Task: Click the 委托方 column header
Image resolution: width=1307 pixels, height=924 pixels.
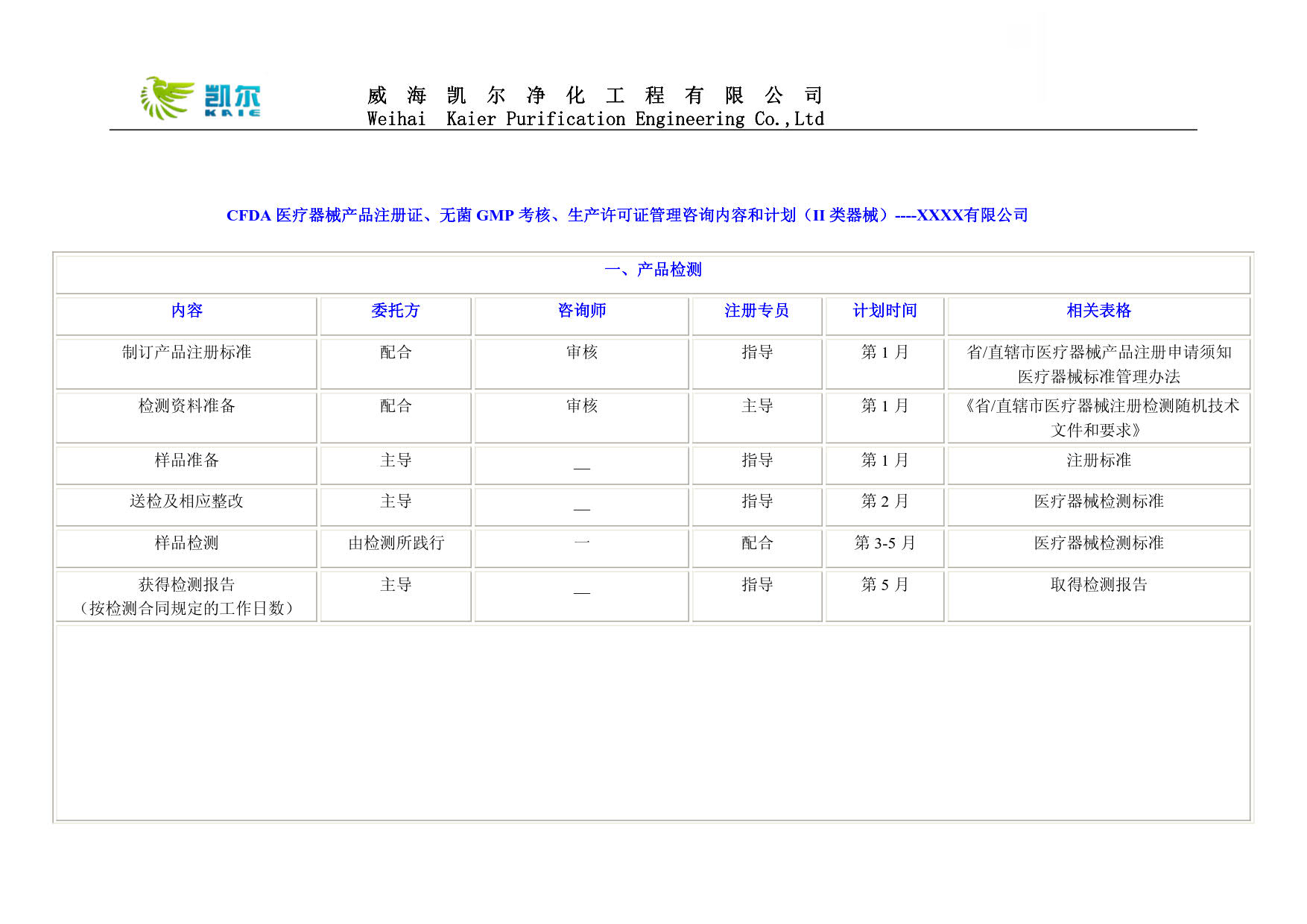Action: pos(395,311)
